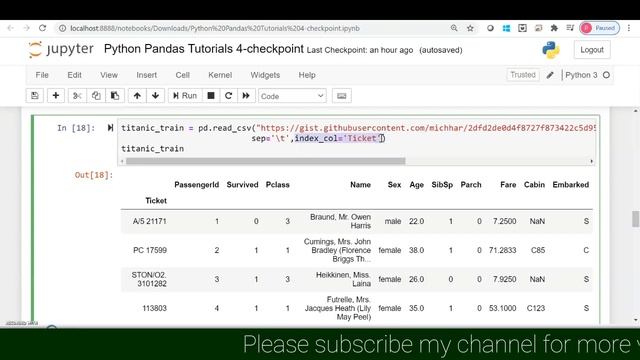Go forward in browser history
This screenshot has width=640, height=360.
(x=27, y=28)
